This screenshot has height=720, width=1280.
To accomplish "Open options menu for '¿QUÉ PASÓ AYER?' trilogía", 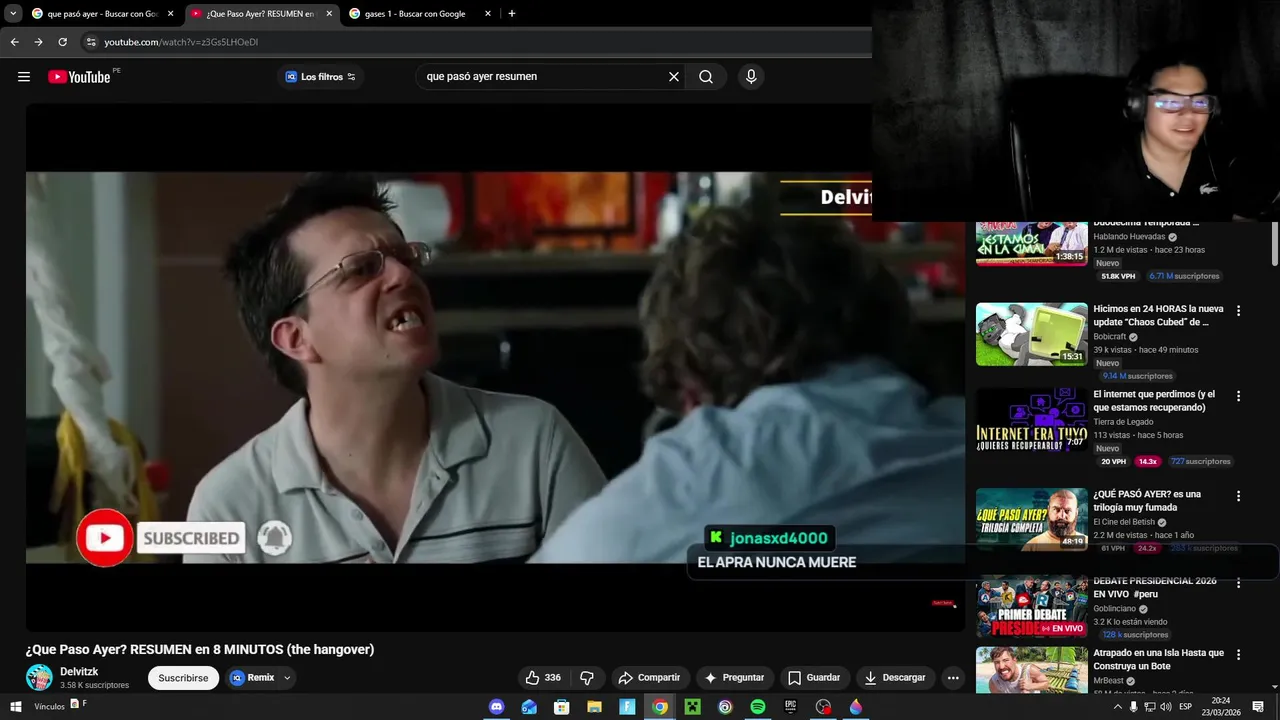I will click(x=1238, y=496).
